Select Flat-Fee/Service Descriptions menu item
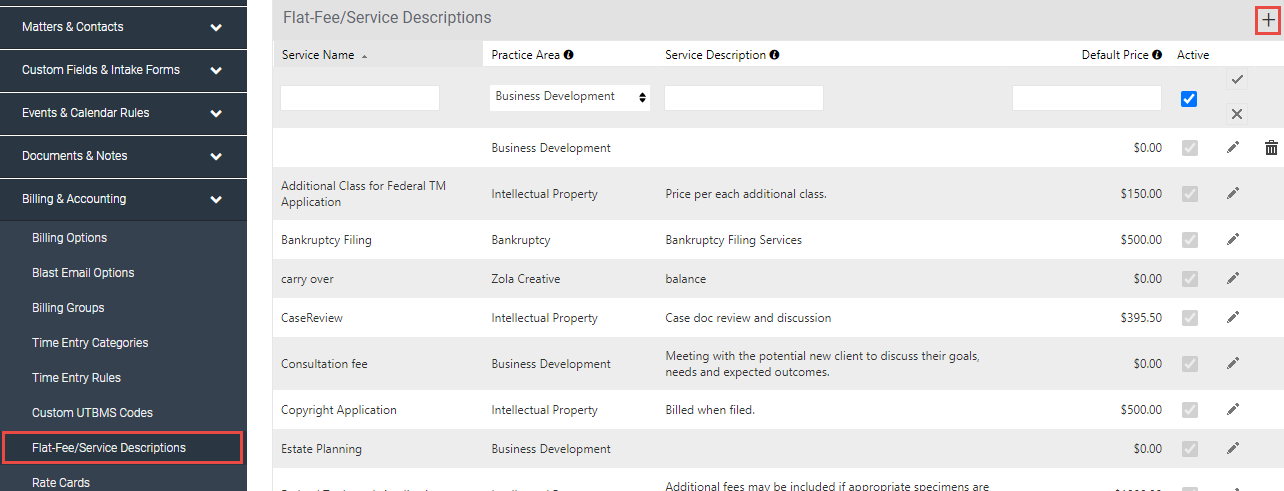The width and height of the screenshot is (1284, 491). tap(122, 448)
